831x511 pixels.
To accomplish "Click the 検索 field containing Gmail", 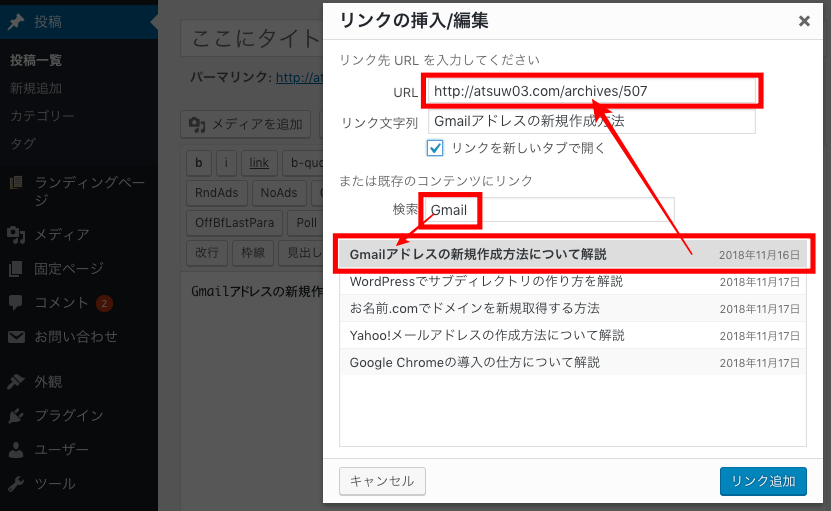I will [x=549, y=210].
